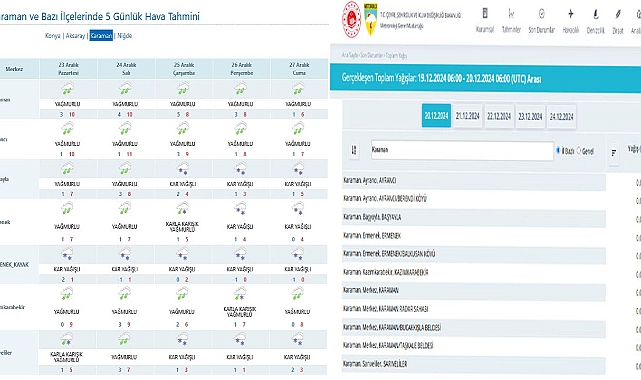Open the Niğde forecast link
Image resolution: width=641 pixels, height=380 pixels.
tap(125, 36)
